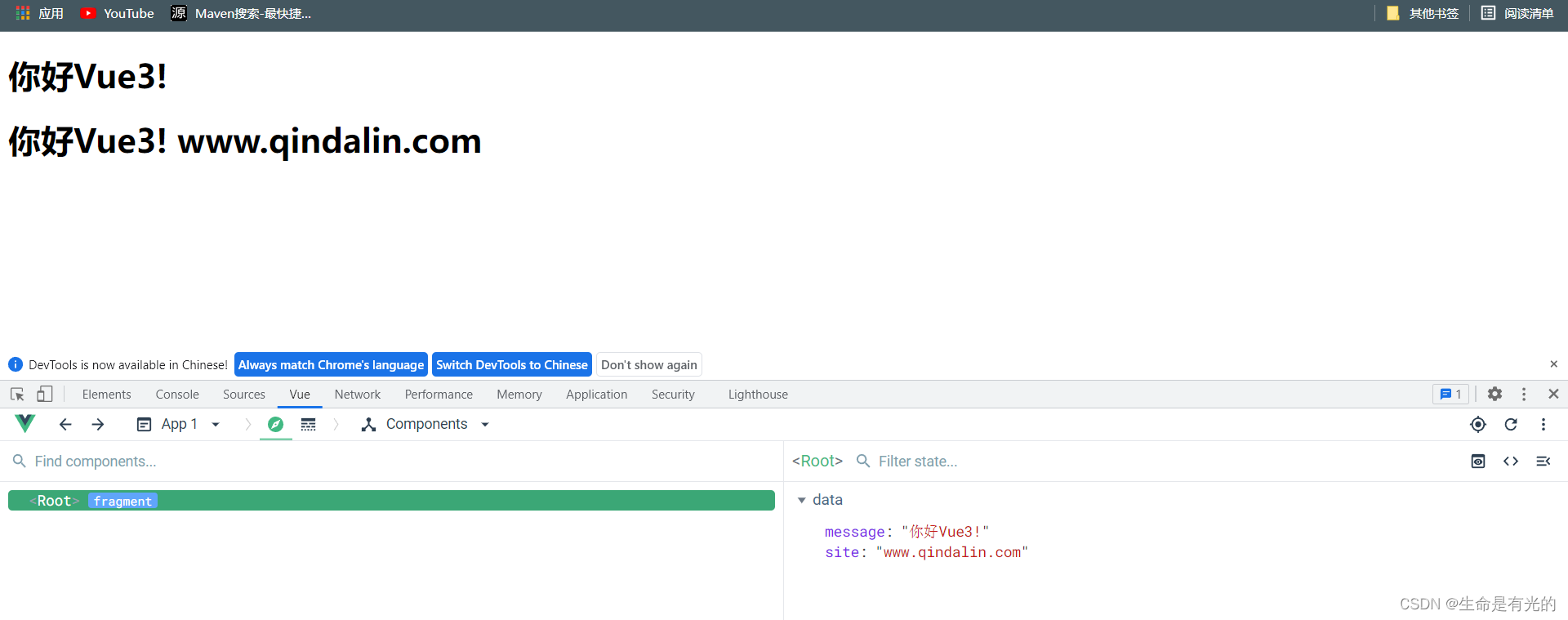Go back with the left arrow

tap(65, 424)
